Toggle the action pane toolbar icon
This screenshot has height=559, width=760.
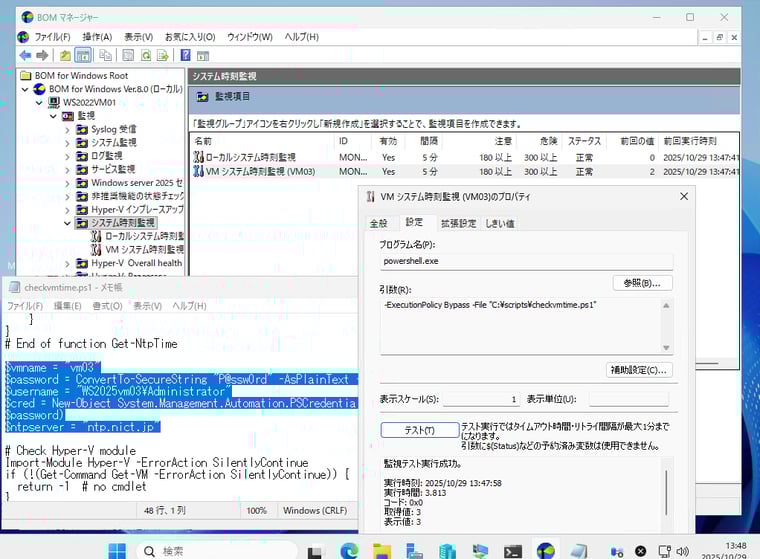coord(203,55)
